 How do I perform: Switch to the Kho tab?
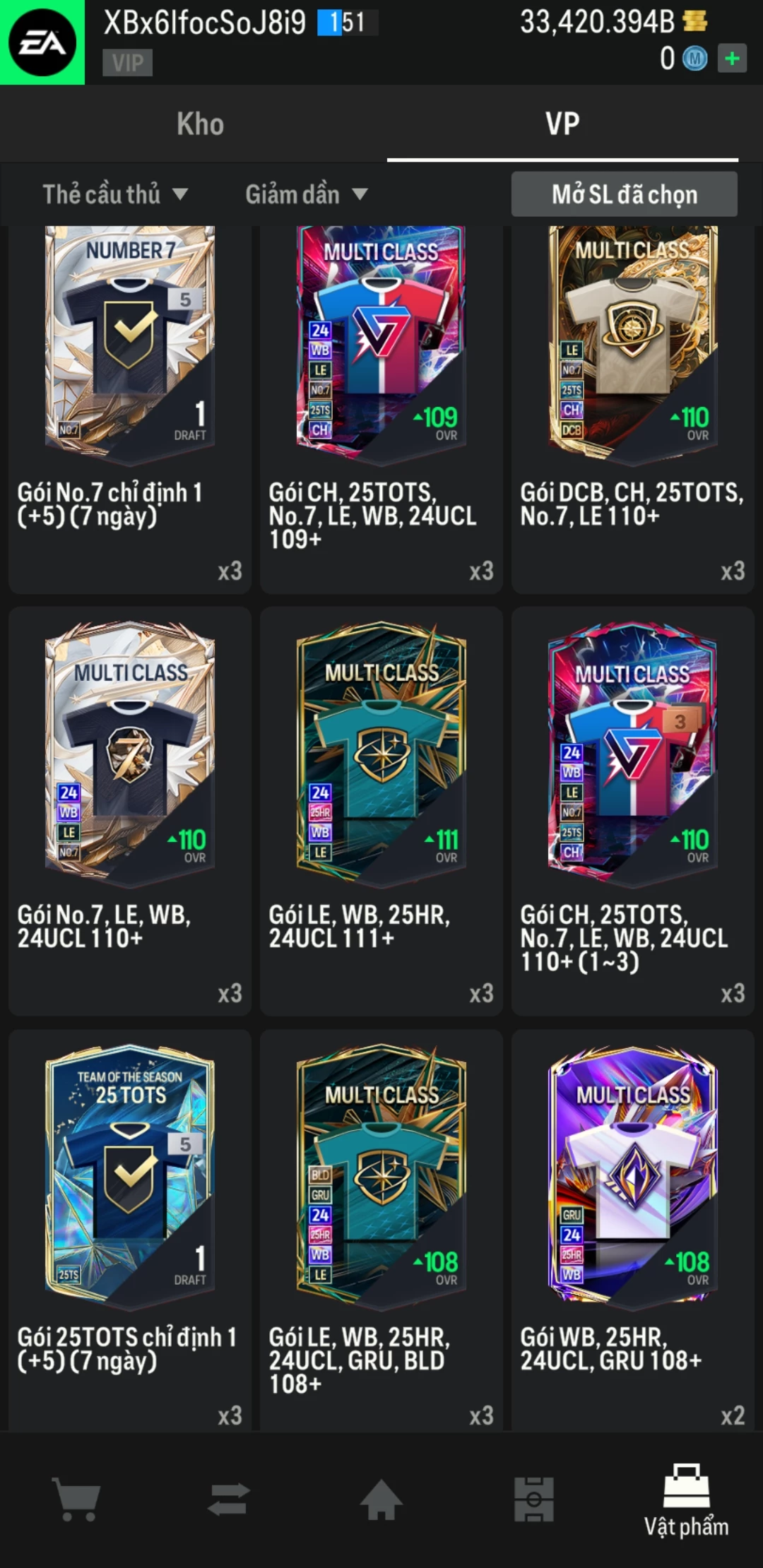201,124
